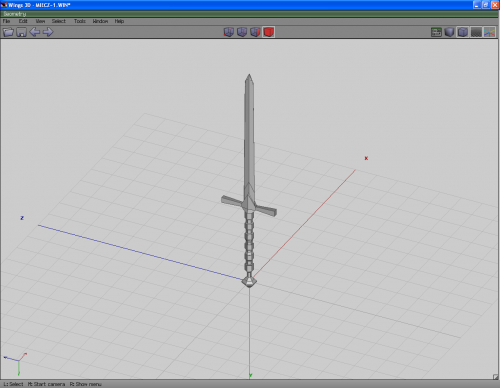
Task: Select the red body selection mode cube
Action: coord(269,32)
